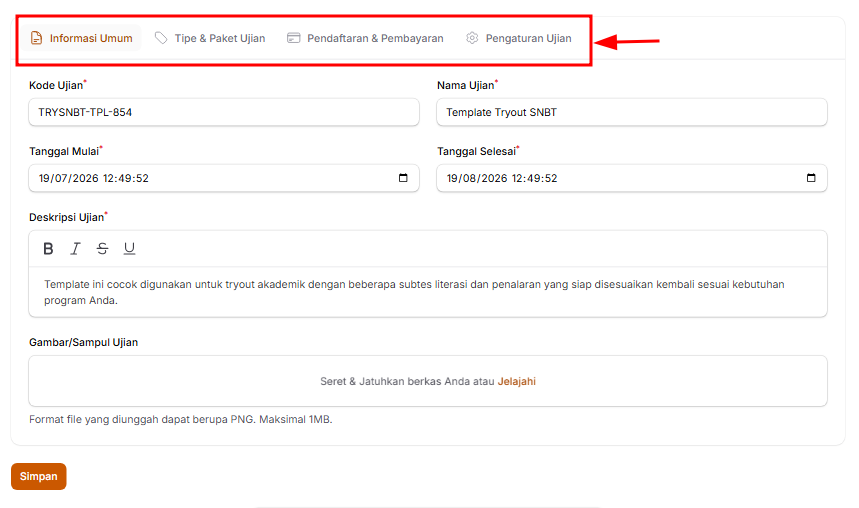Switch to Pendaftaran & Pembayaran tab
Viewport: 859px width, 508px height.
pyautogui.click(x=365, y=38)
